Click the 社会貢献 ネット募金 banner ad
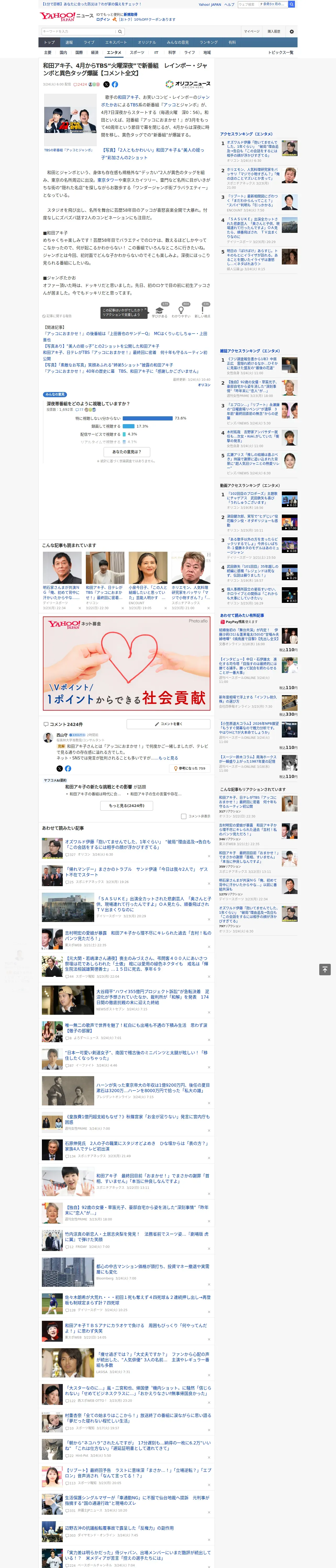 point(127,664)
